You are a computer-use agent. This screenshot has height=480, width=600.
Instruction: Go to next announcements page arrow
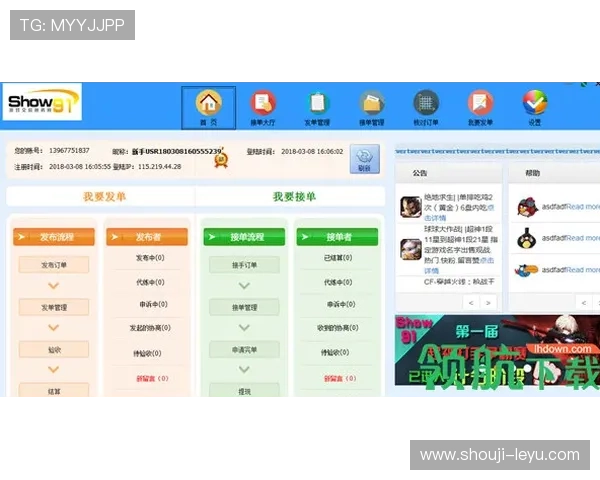488,303
